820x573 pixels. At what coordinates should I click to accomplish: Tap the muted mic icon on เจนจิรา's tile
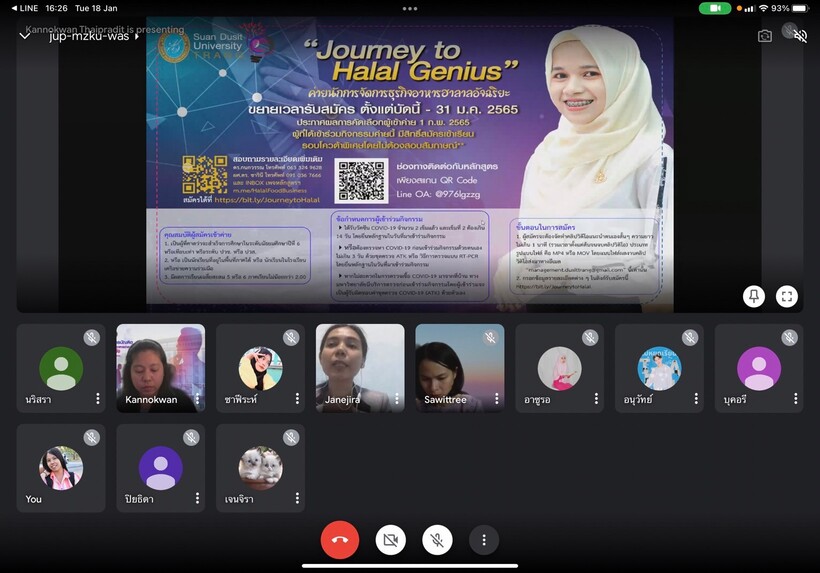(x=291, y=438)
